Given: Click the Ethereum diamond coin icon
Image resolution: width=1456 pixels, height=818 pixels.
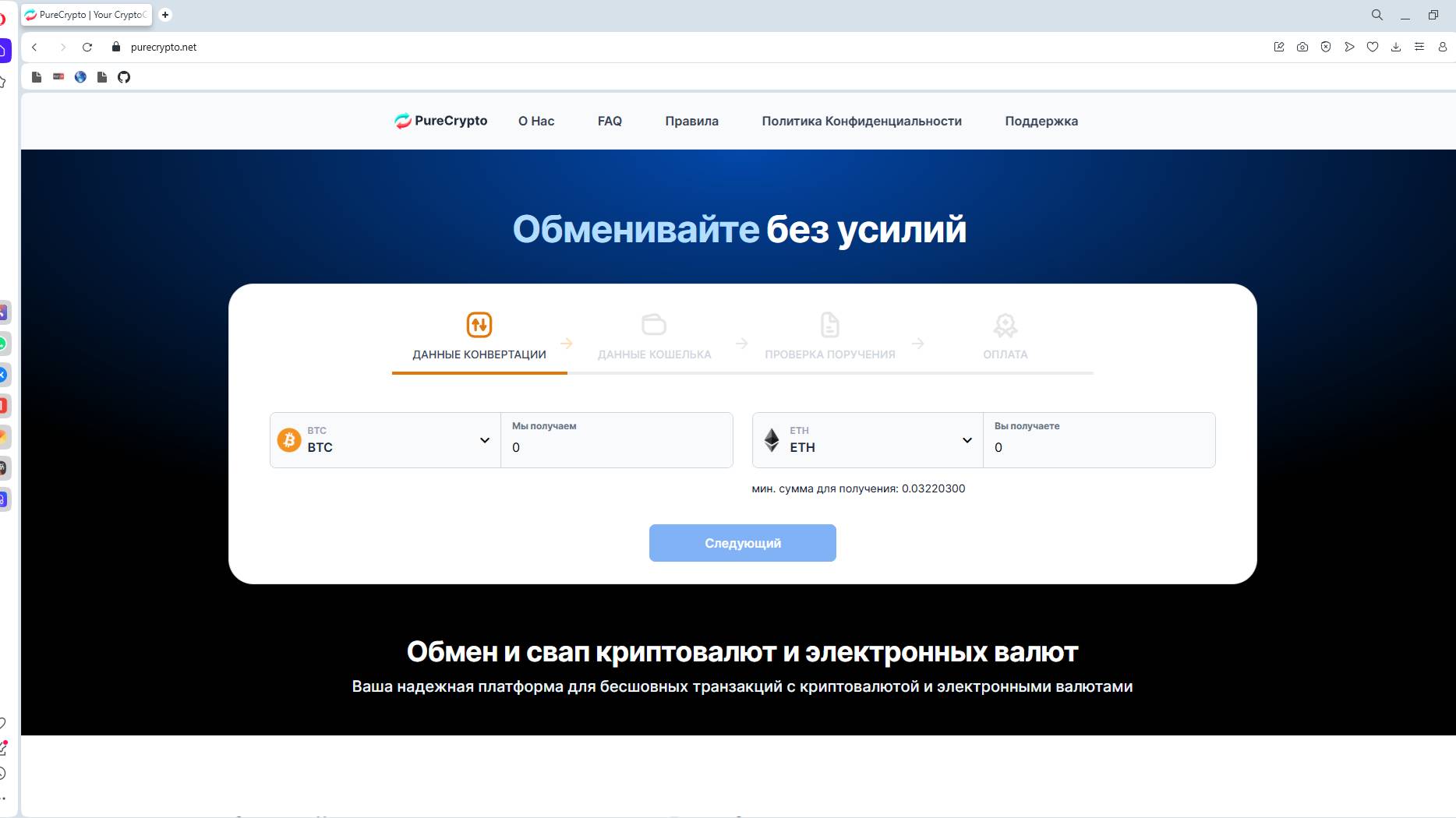Looking at the screenshot, I should click(772, 440).
